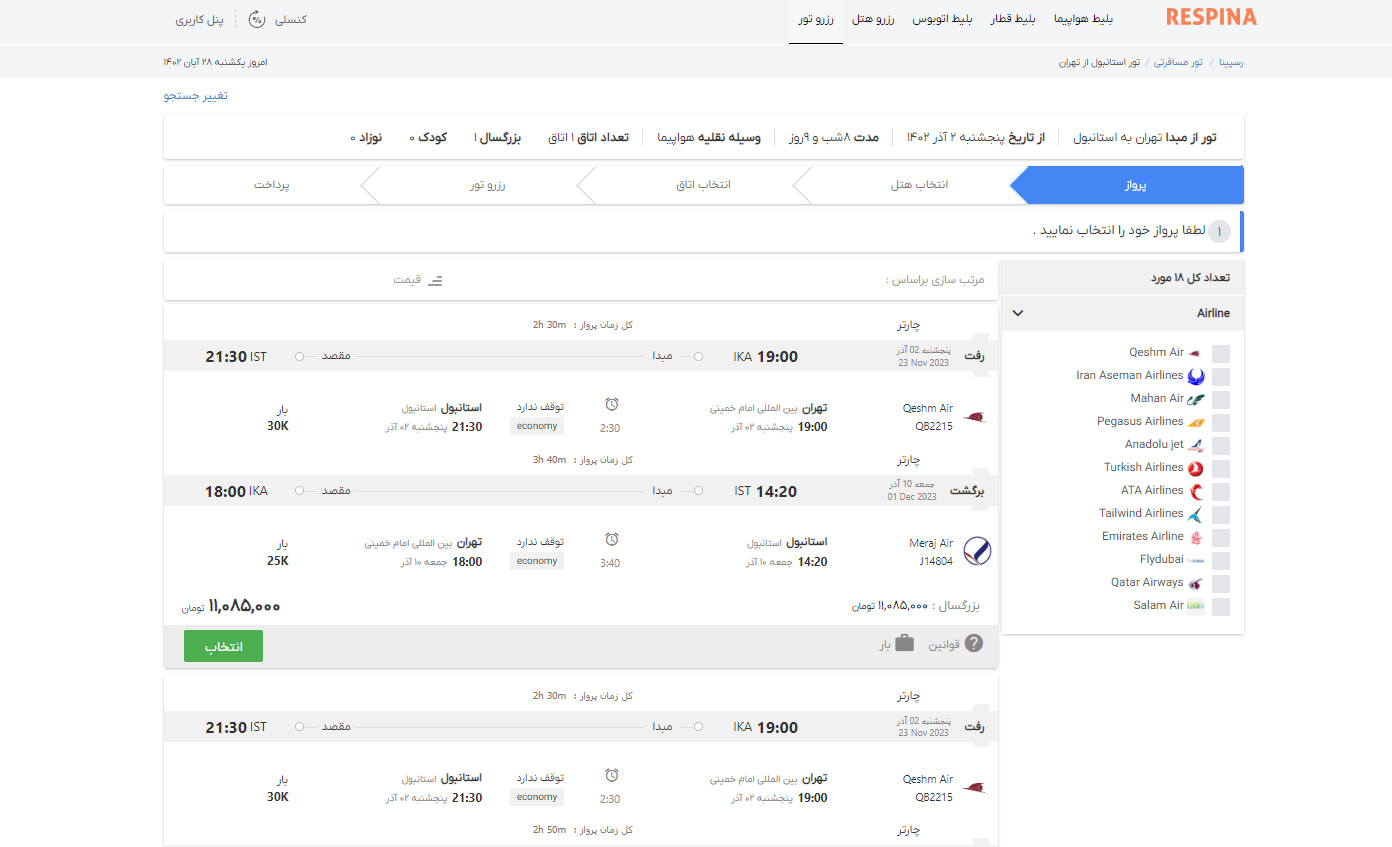Viewport: 1392px width, 847px height.
Task: Open the بلیط قطار section
Action: pos(1013,18)
